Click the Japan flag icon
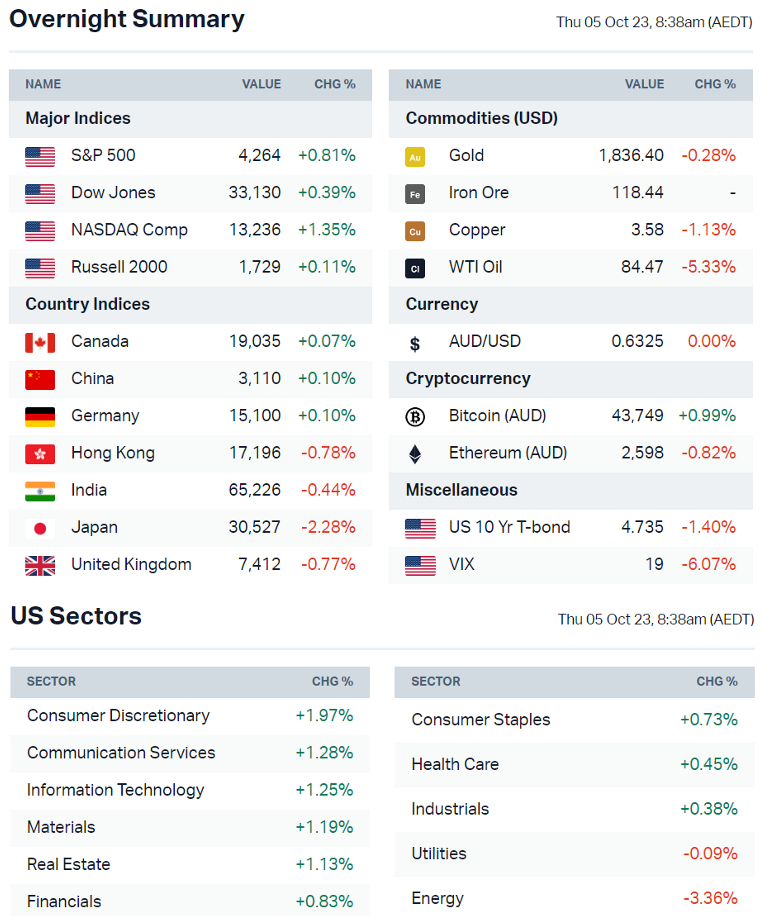Image resolution: width=762 pixels, height=916 pixels. 40,528
